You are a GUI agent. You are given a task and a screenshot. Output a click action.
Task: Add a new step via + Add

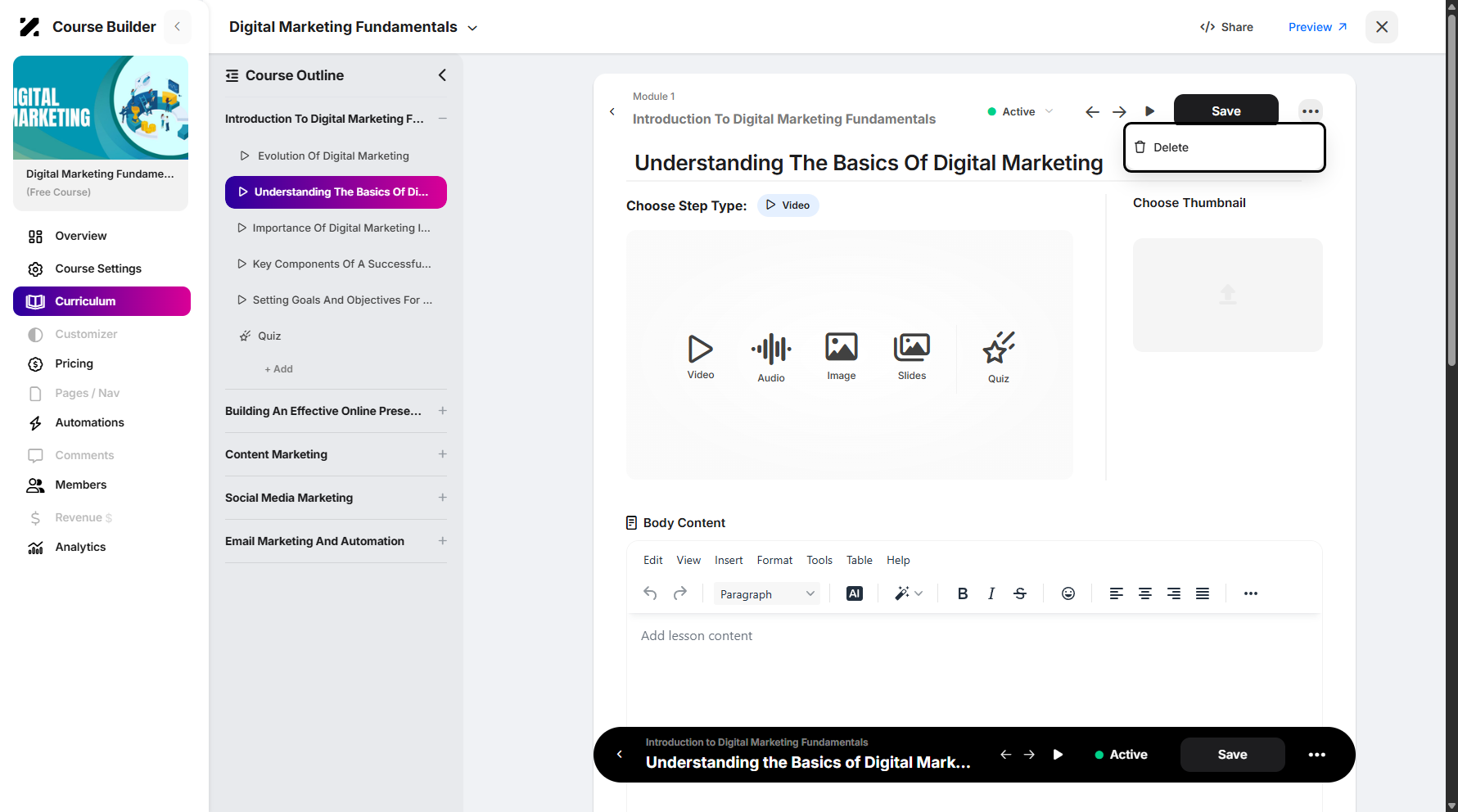278,369
